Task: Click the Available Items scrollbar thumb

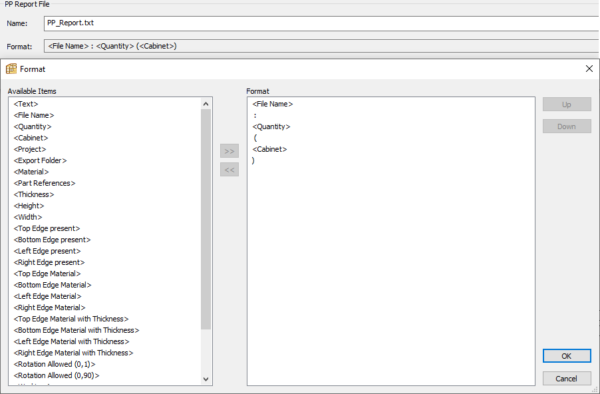Action: click(x=206, y=219)
